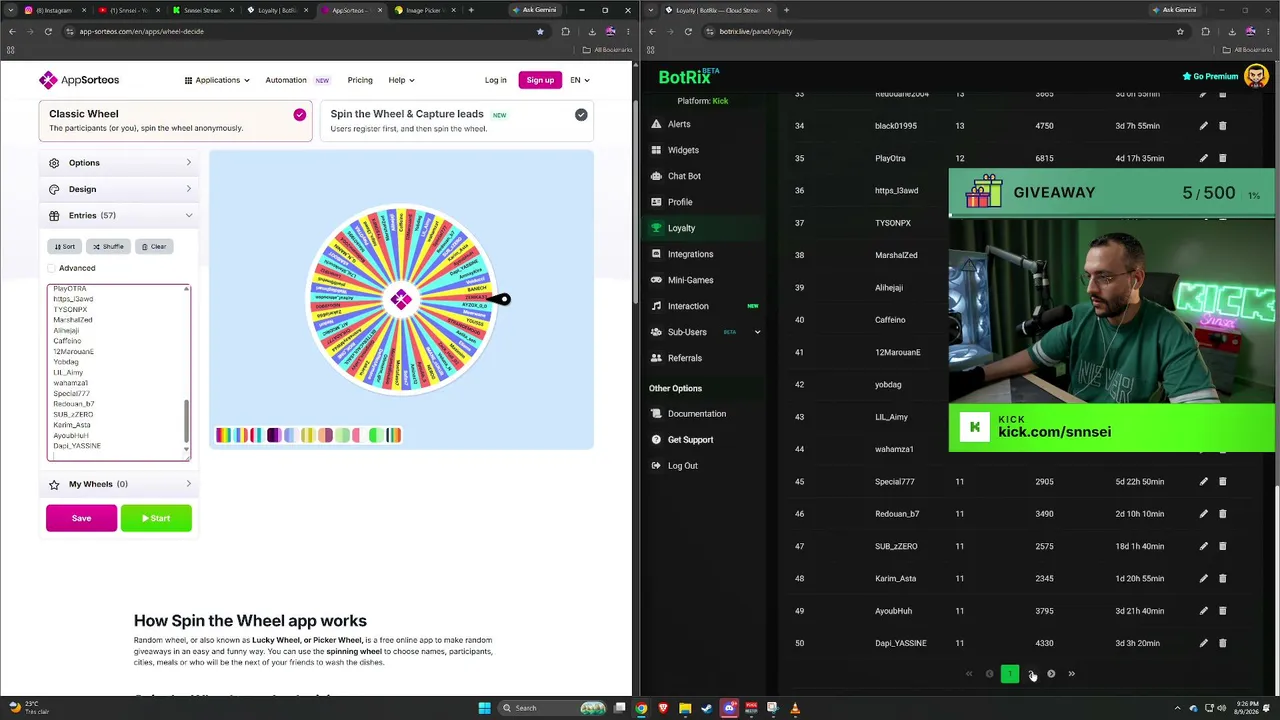Click Go Premium in BotRix
Viewport: 1280px width, 720px height.
tap(1210, 76)
